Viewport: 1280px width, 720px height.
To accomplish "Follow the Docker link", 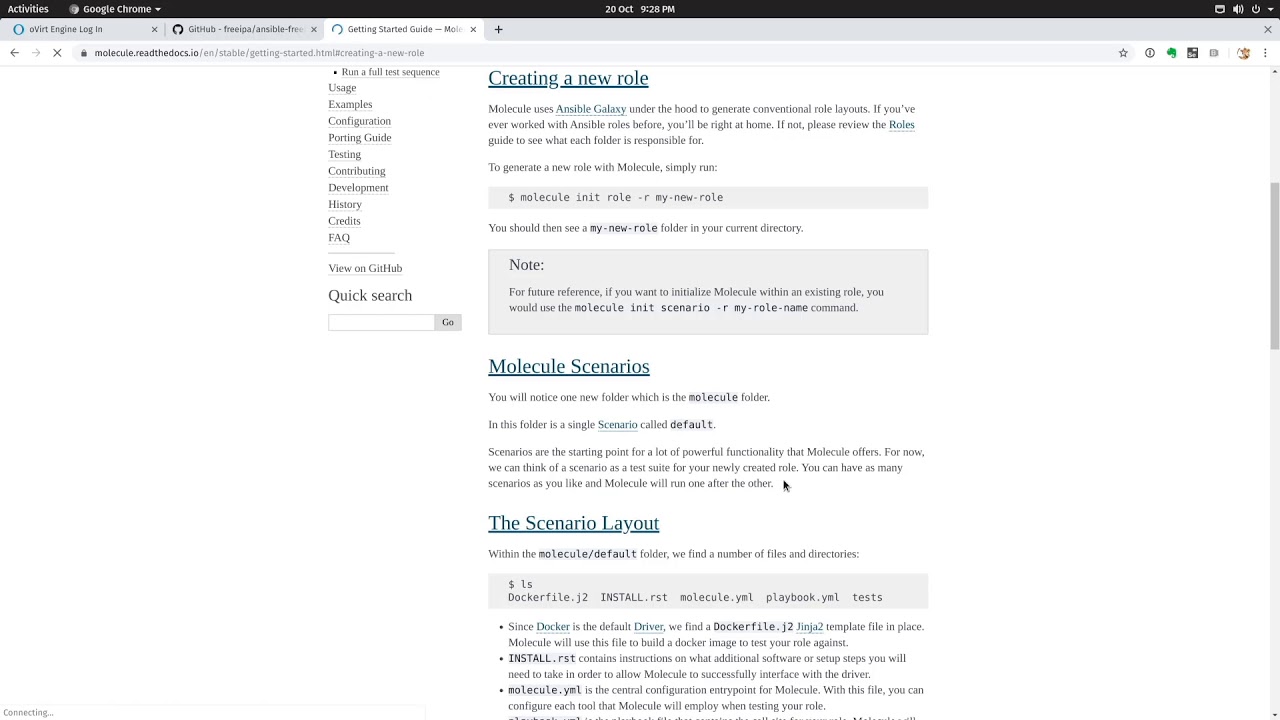I will (x=553, y=627).
